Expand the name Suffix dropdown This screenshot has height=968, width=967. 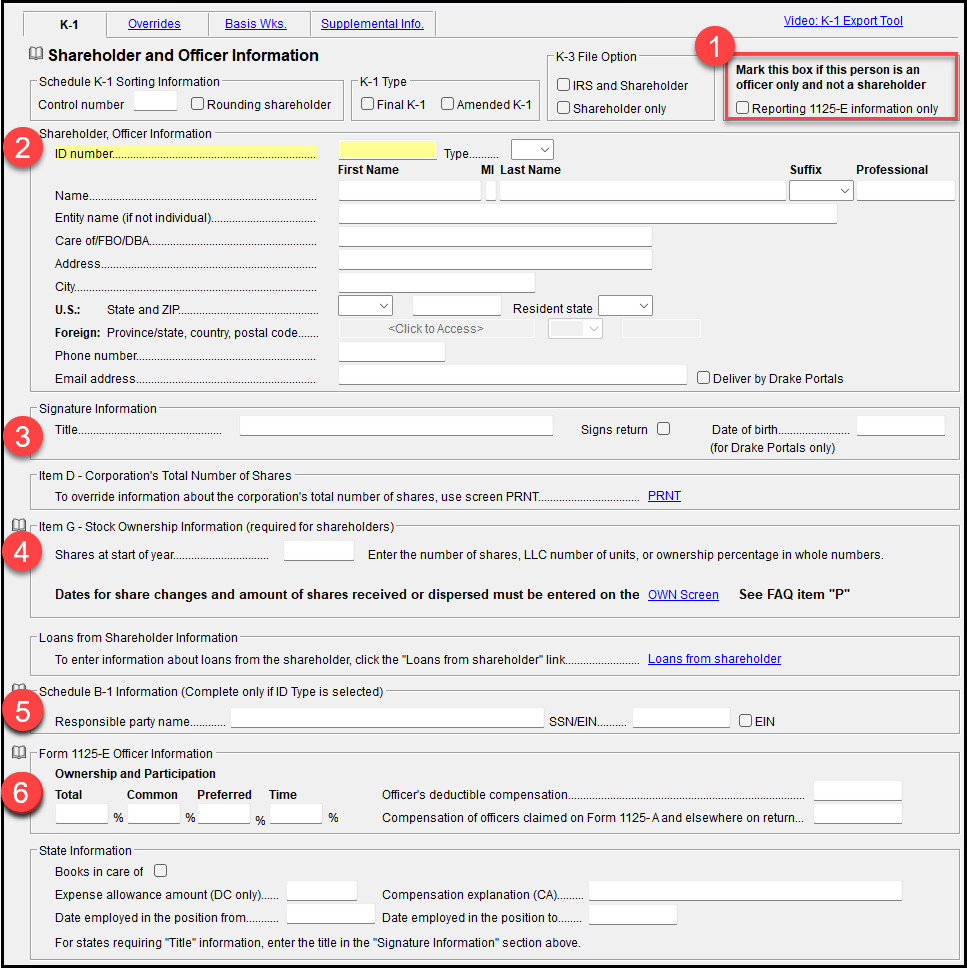point(821,191)
